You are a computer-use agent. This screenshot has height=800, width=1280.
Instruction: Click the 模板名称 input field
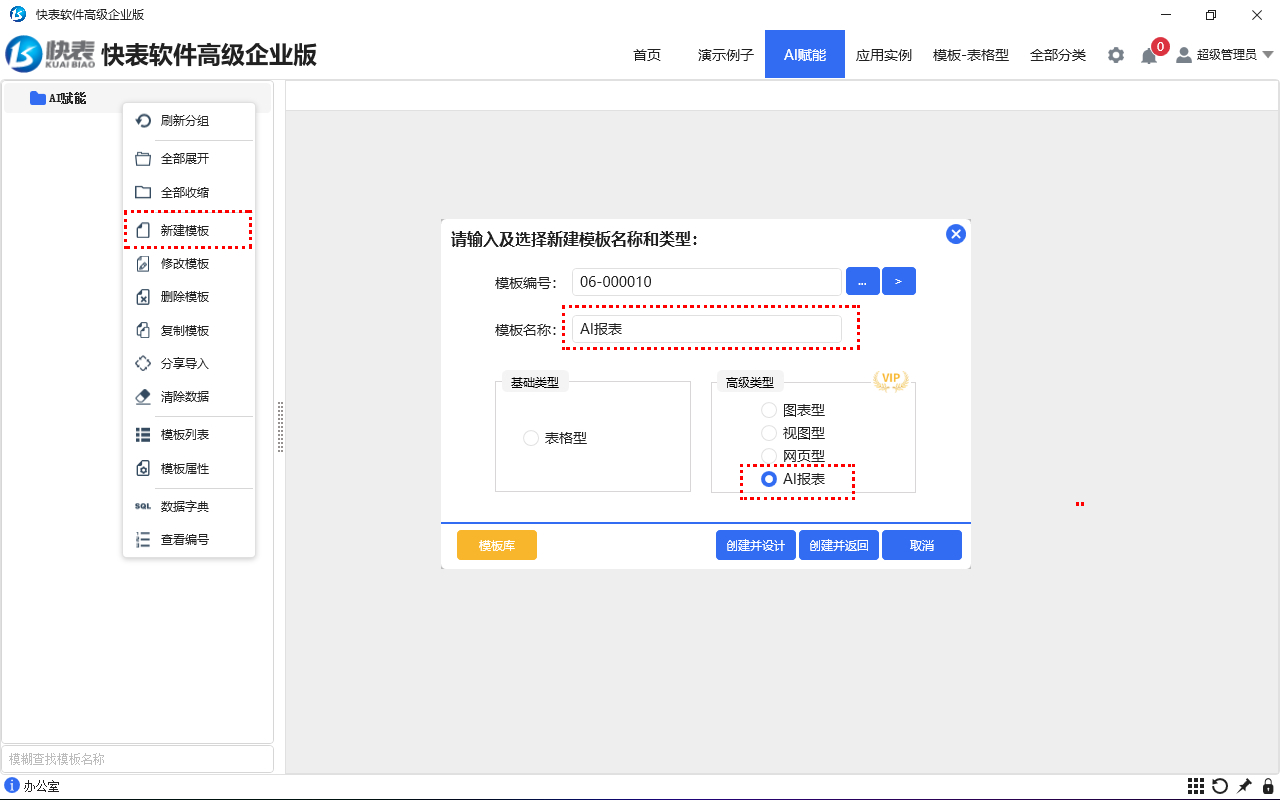[x=707, y=329]
